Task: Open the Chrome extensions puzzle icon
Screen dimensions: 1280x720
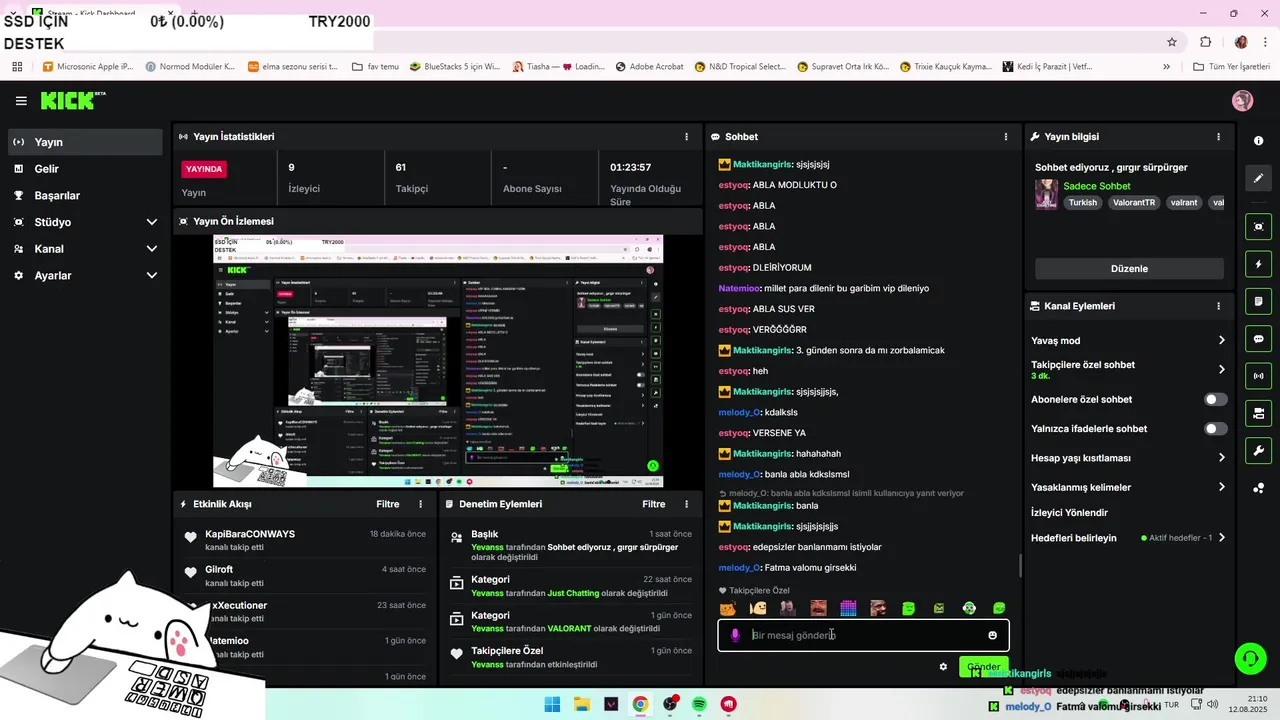Action: (x=1205, y=42)
